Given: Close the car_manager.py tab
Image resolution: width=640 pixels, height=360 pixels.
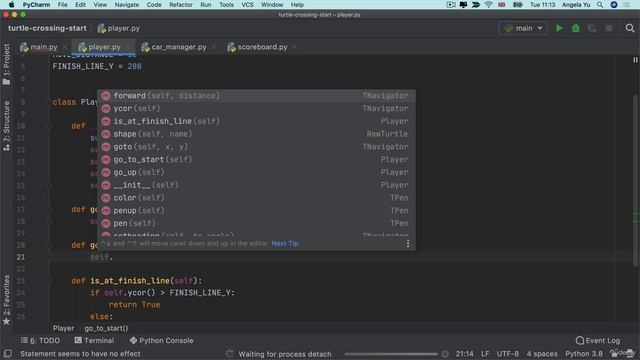Looking at the screenshot, I should pyautogui.click(x=213, y=47).
